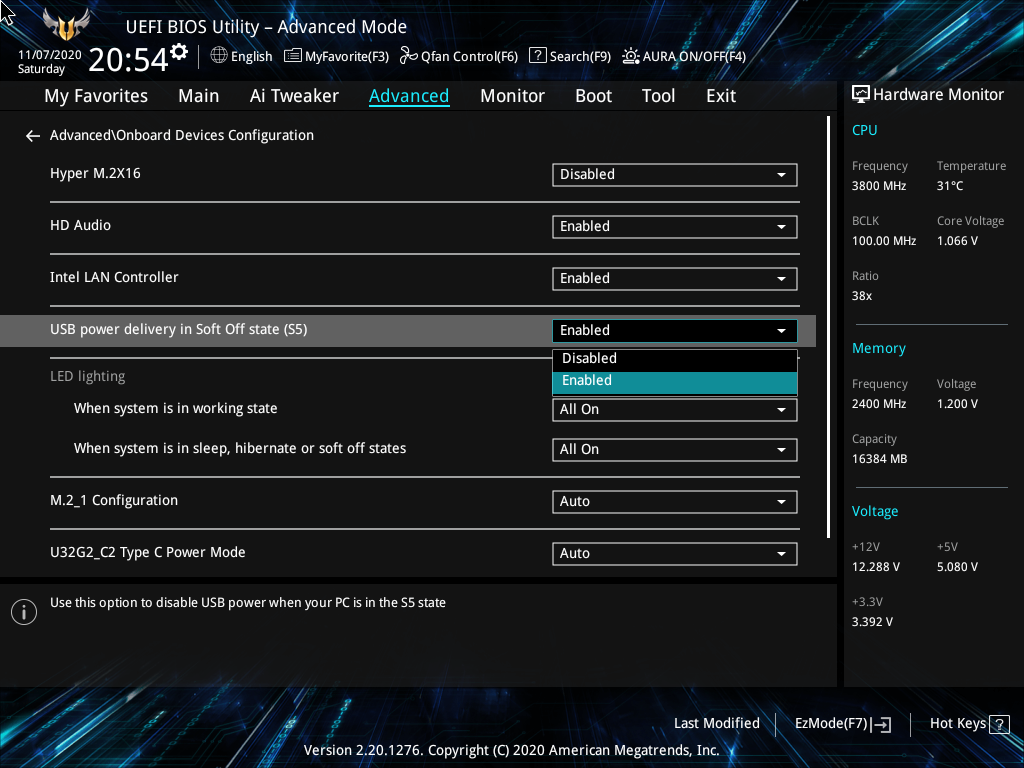Click the English language button
1024x768 pixels.
tap(241, 56)
